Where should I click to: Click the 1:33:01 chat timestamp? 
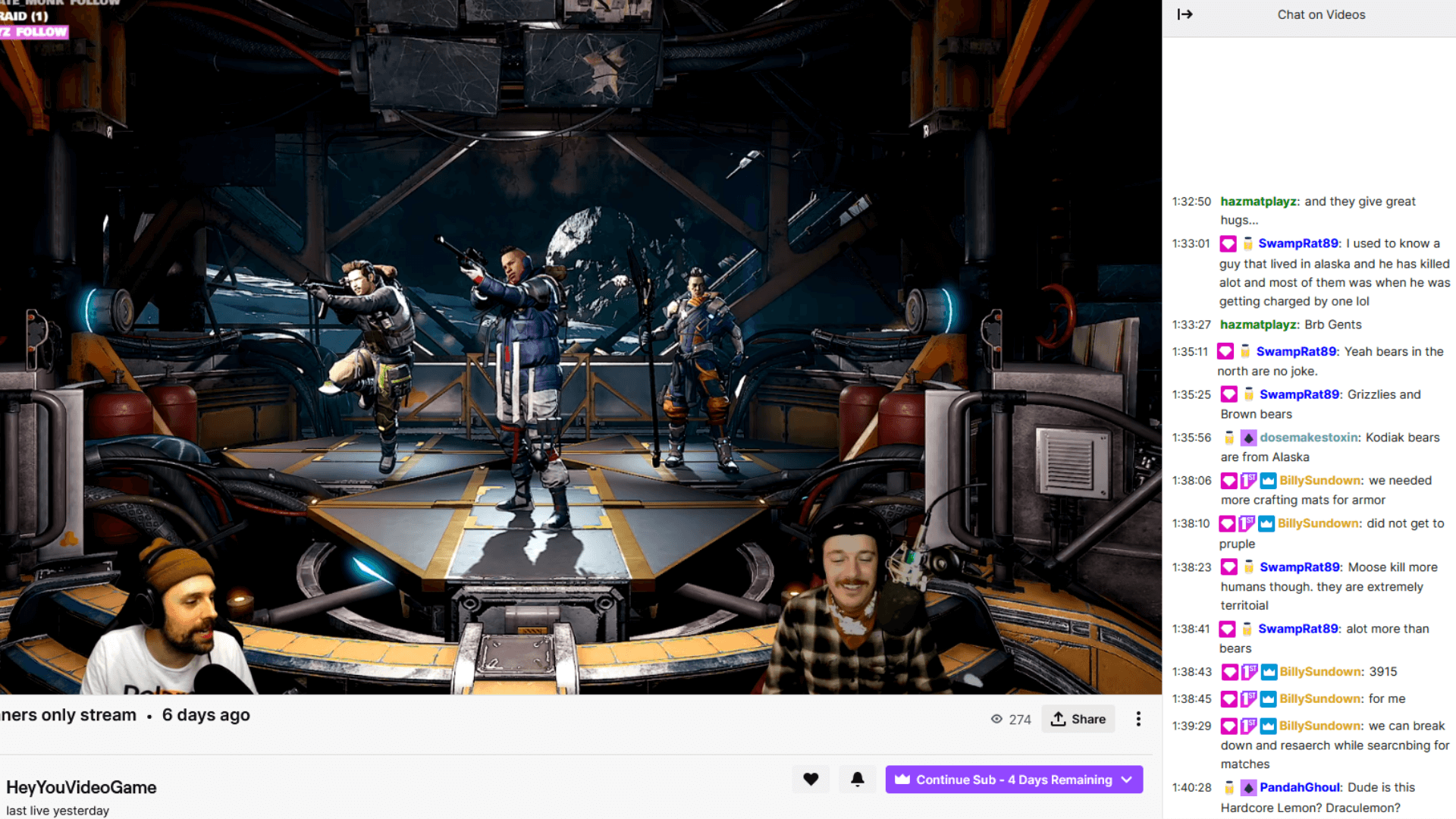coord(1191,243)
